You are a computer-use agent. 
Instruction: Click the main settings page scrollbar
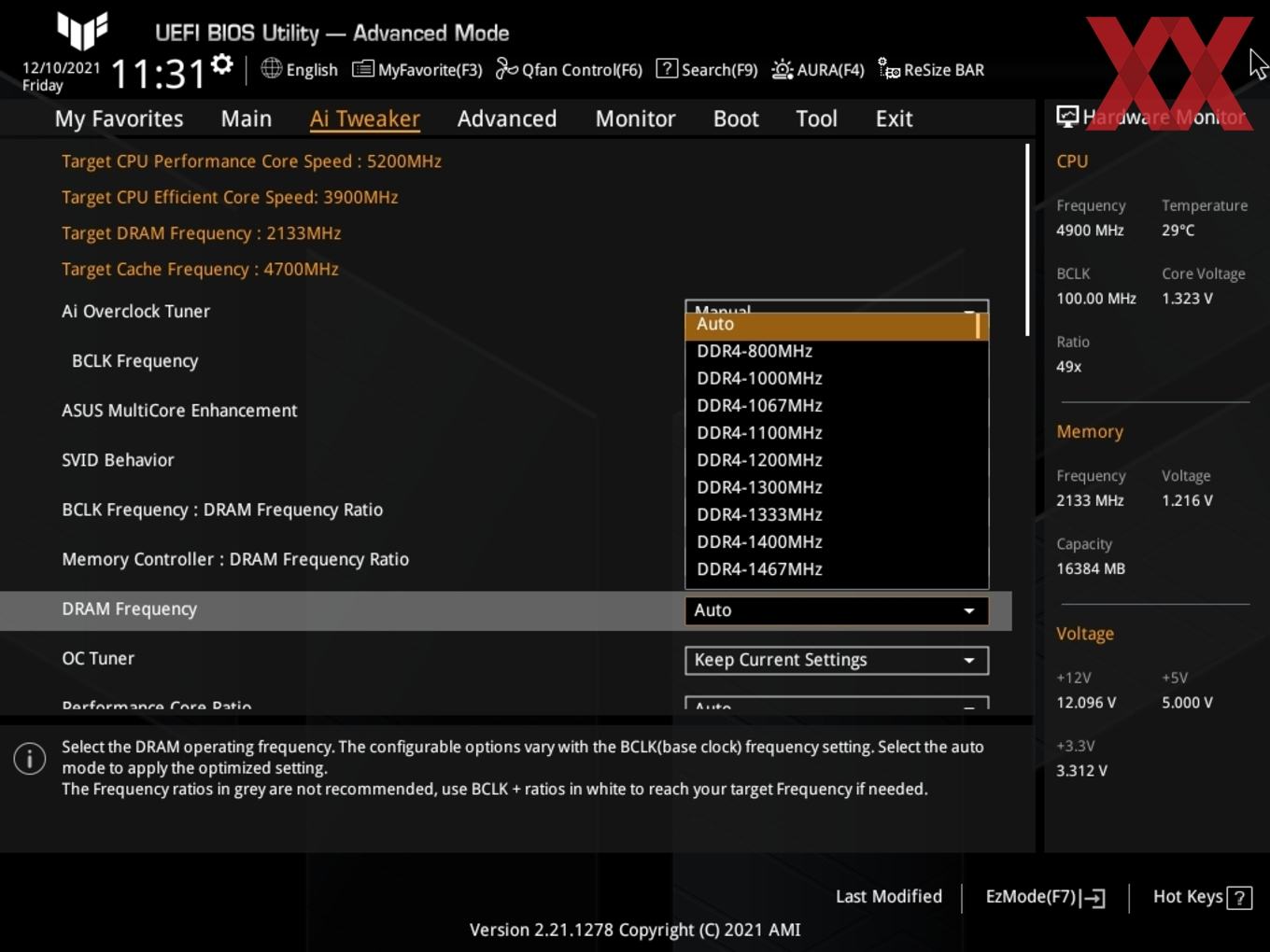pyautogui.click(x=1027, y=240)
